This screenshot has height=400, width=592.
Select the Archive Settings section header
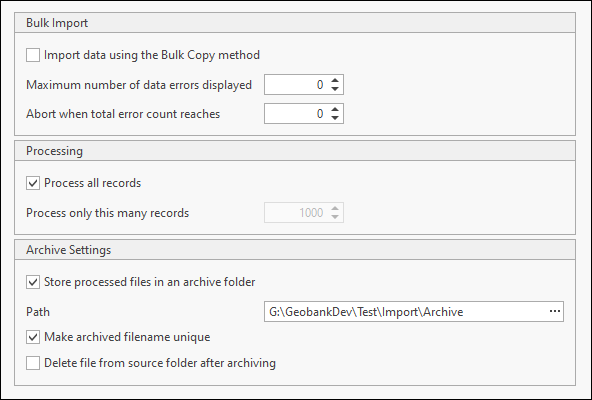point(295,250)
